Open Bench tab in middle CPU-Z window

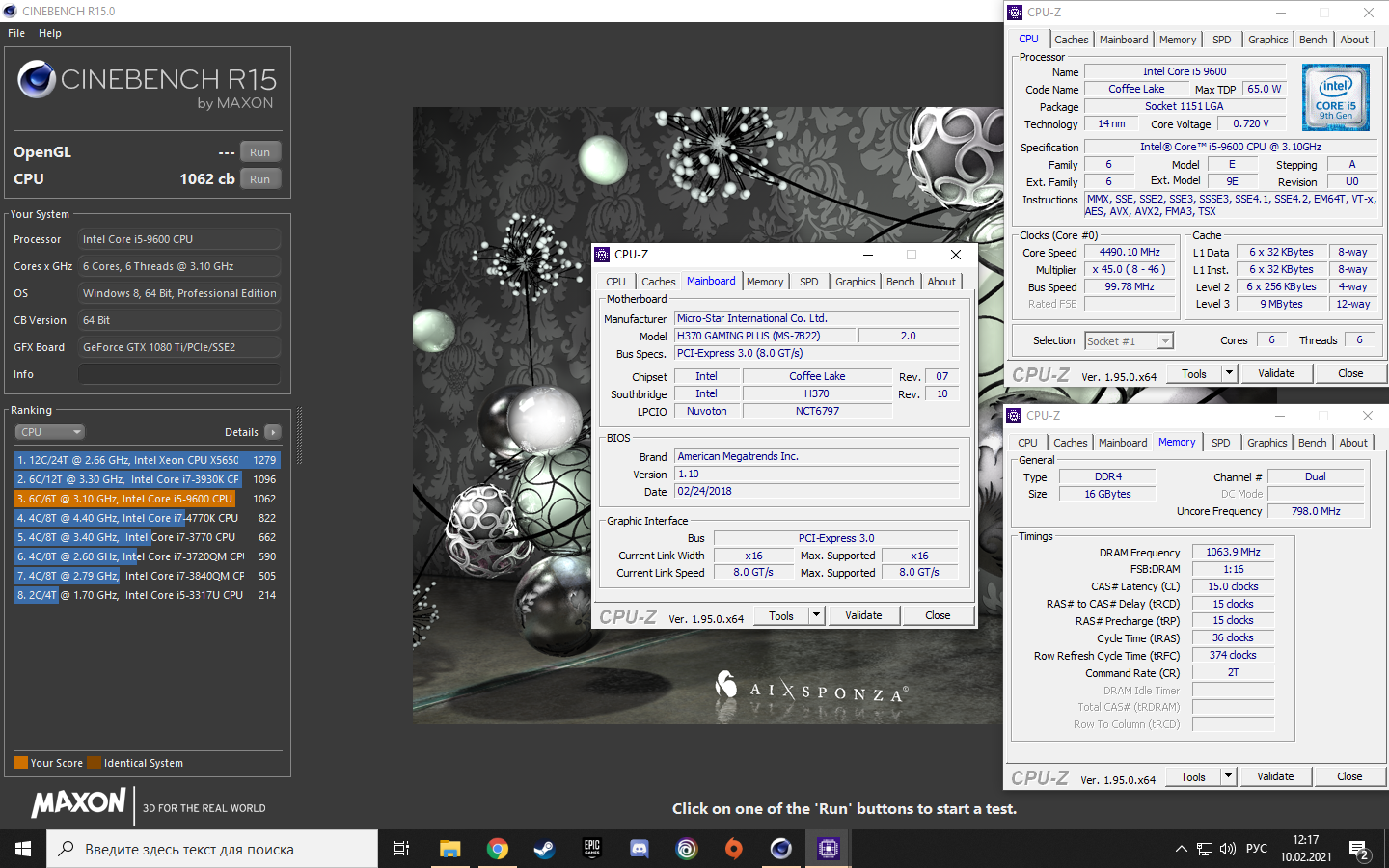901,282
